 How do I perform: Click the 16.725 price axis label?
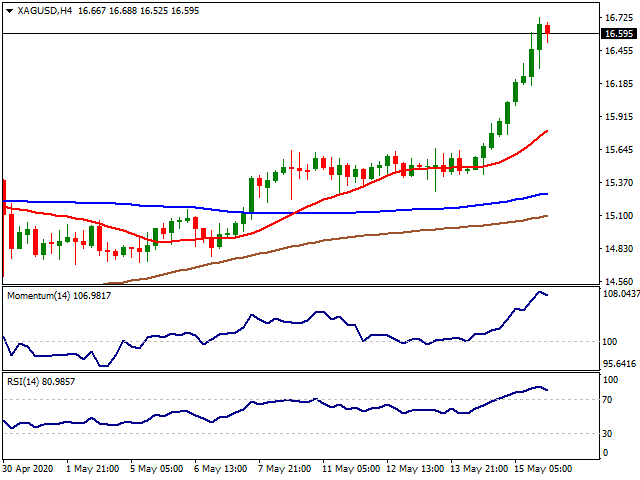pyautogui.click(x=618, y=18)
